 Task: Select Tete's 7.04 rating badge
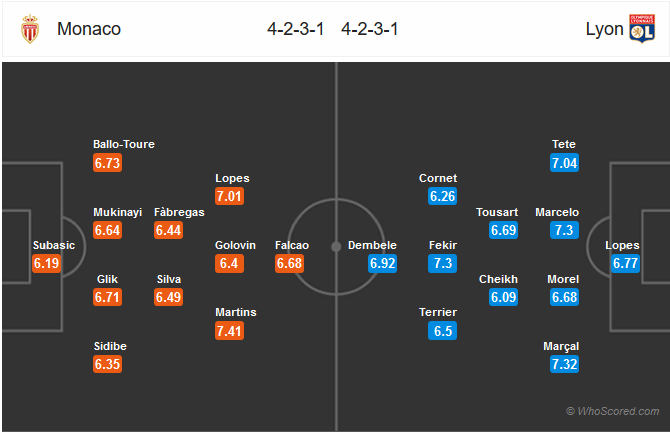565,163
